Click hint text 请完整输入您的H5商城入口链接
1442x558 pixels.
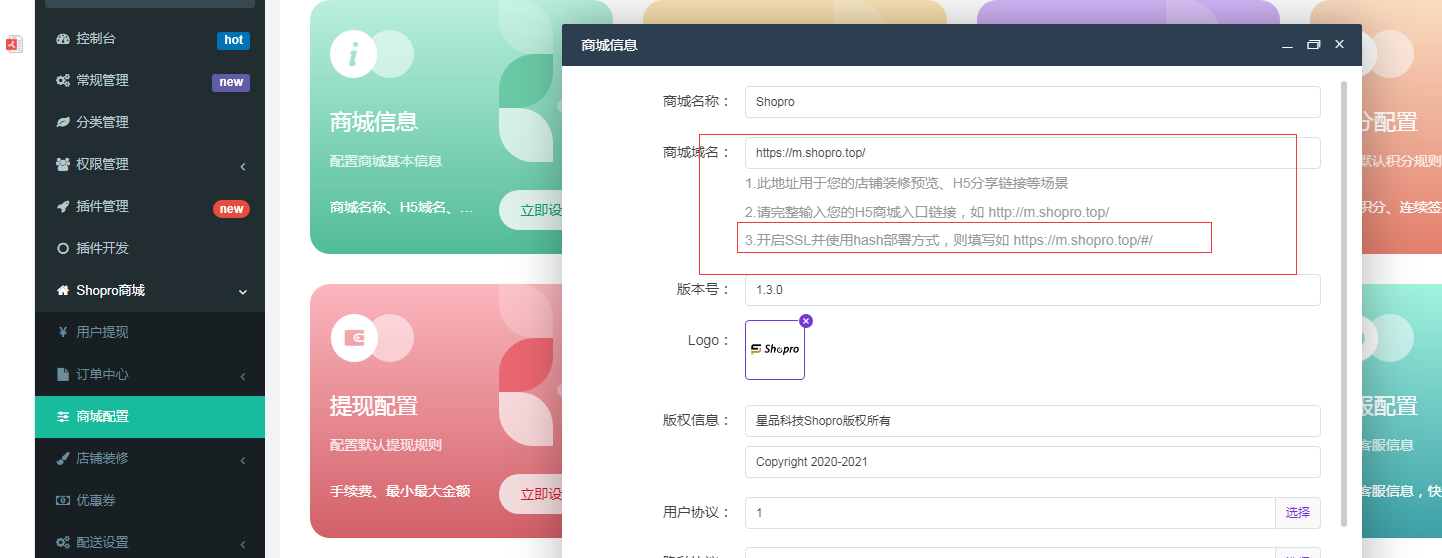tap(927, 213)
